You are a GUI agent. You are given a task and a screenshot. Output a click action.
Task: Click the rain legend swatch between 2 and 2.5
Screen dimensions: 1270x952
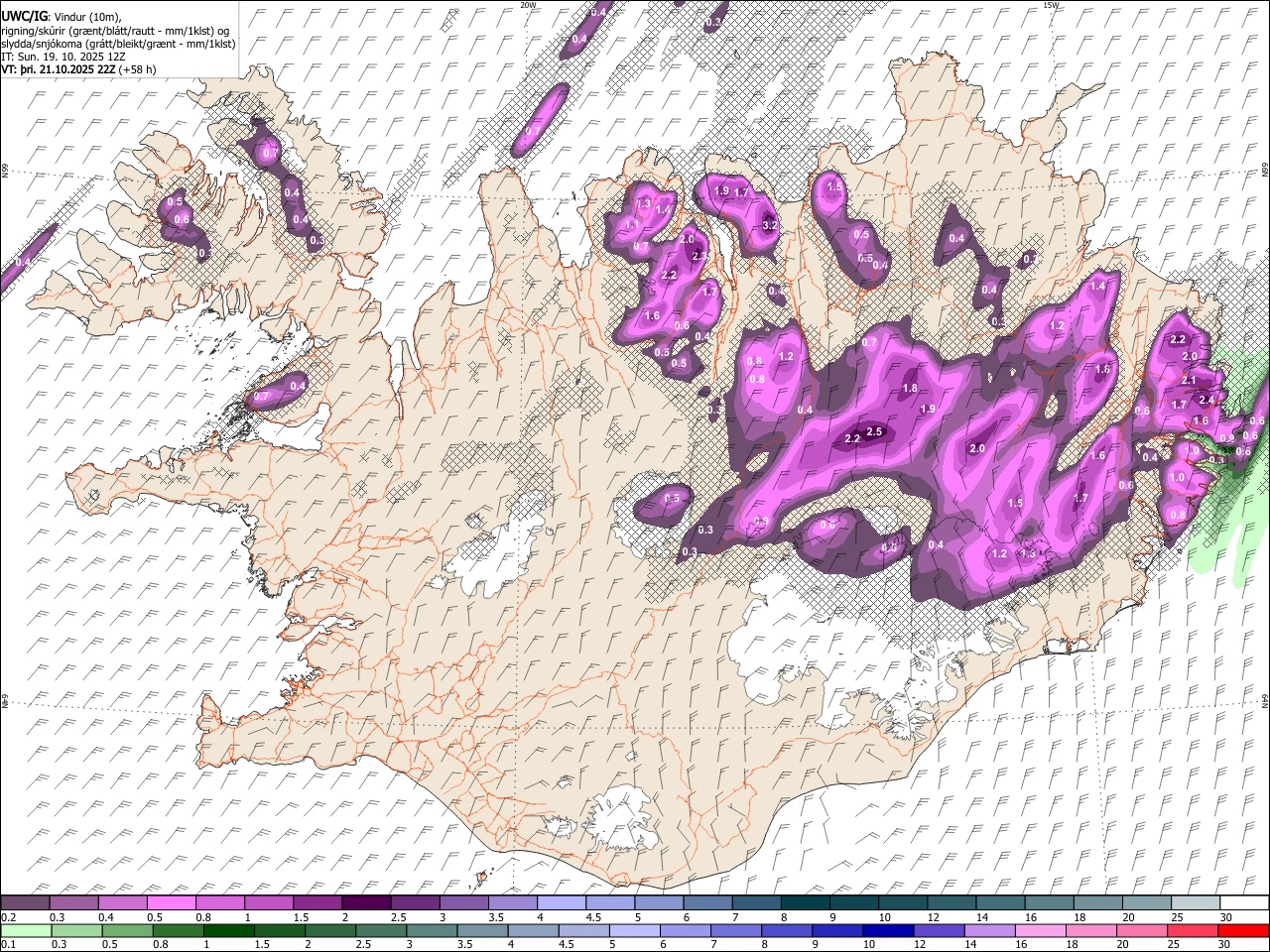point(330,930)
